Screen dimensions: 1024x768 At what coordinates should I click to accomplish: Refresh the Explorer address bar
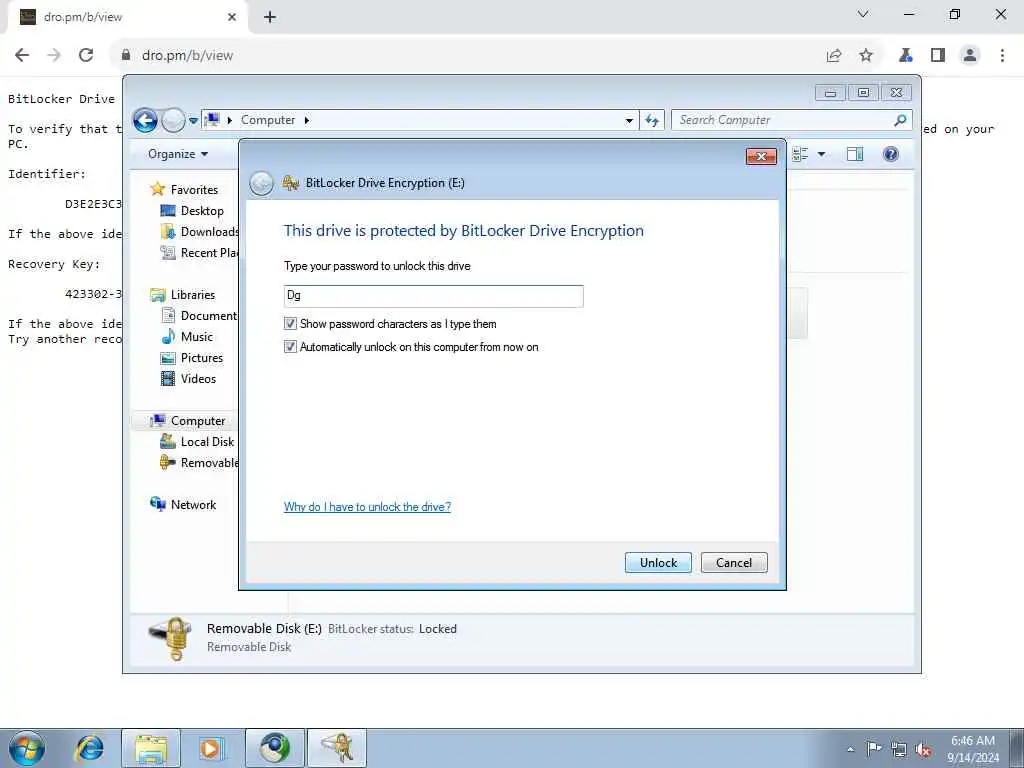tap(652, 120)
